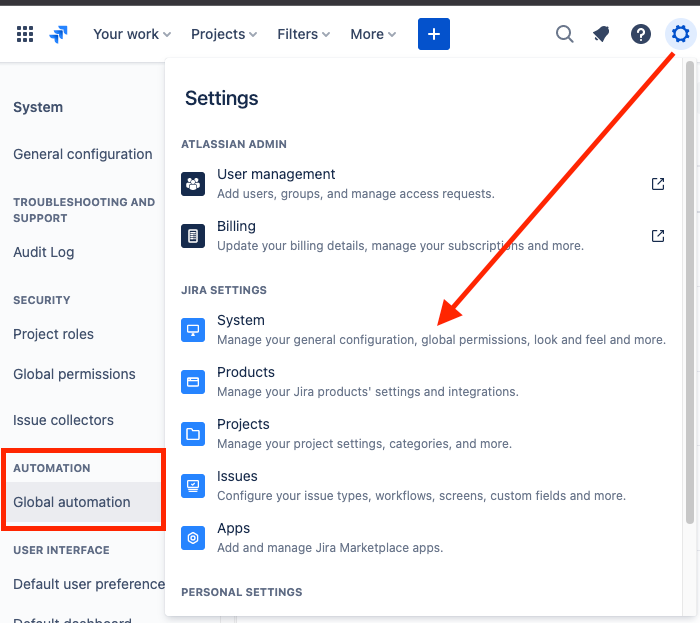Open User management in settings menu
The height and width of the screenshot is (623, 700).
pyautogui.click(x=423, y=184)
